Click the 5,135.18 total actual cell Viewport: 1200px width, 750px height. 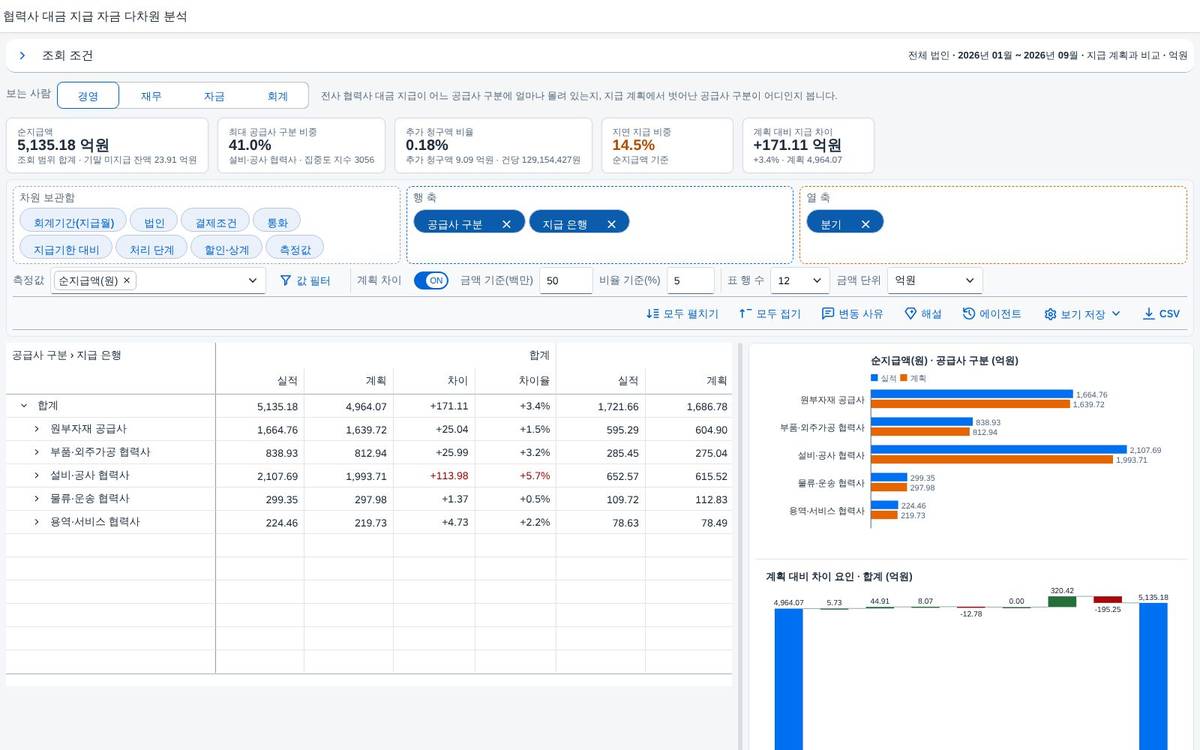[259, 406]
